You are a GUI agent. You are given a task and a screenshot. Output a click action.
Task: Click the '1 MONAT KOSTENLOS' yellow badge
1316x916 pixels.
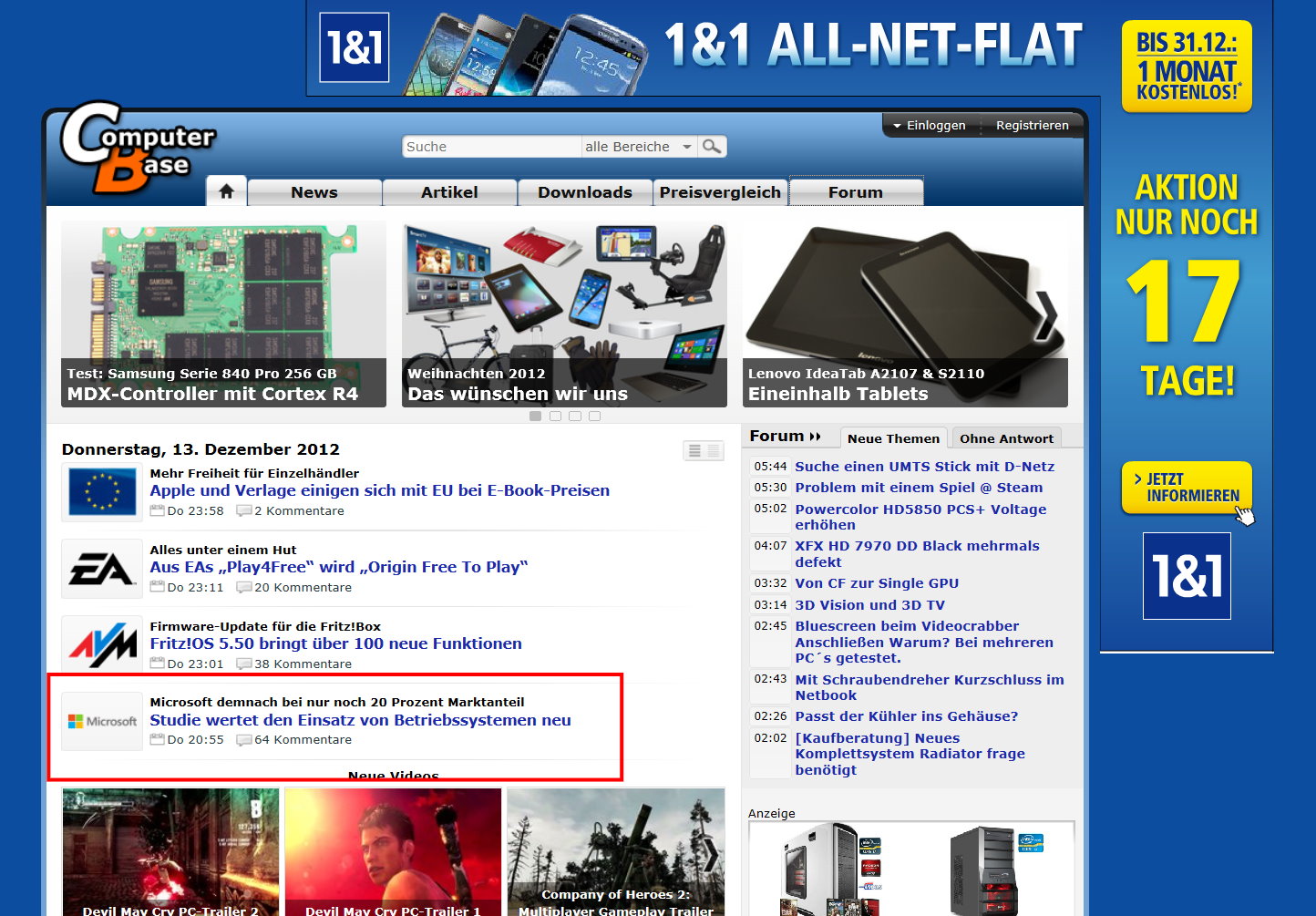[x=1187, y=67]
